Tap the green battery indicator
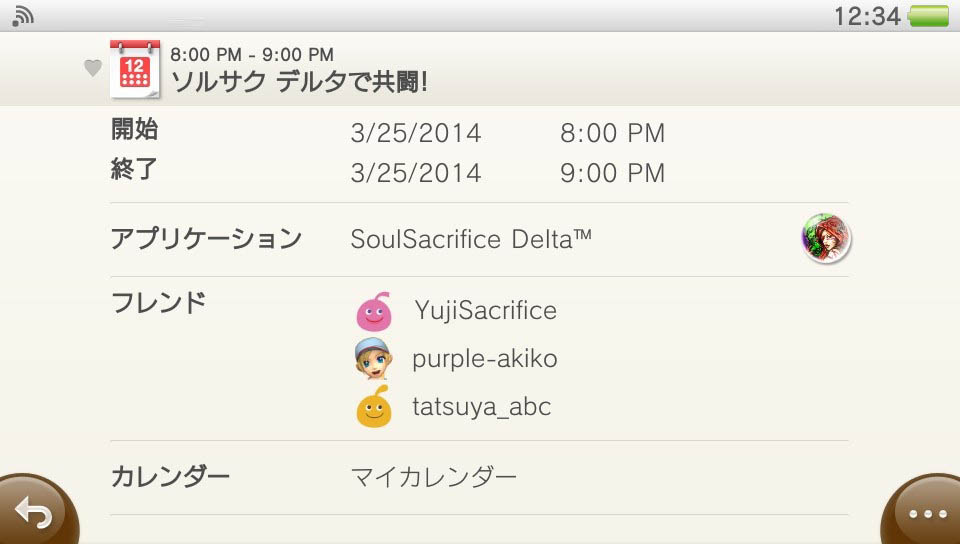960x544 pixels. [929, 16]
